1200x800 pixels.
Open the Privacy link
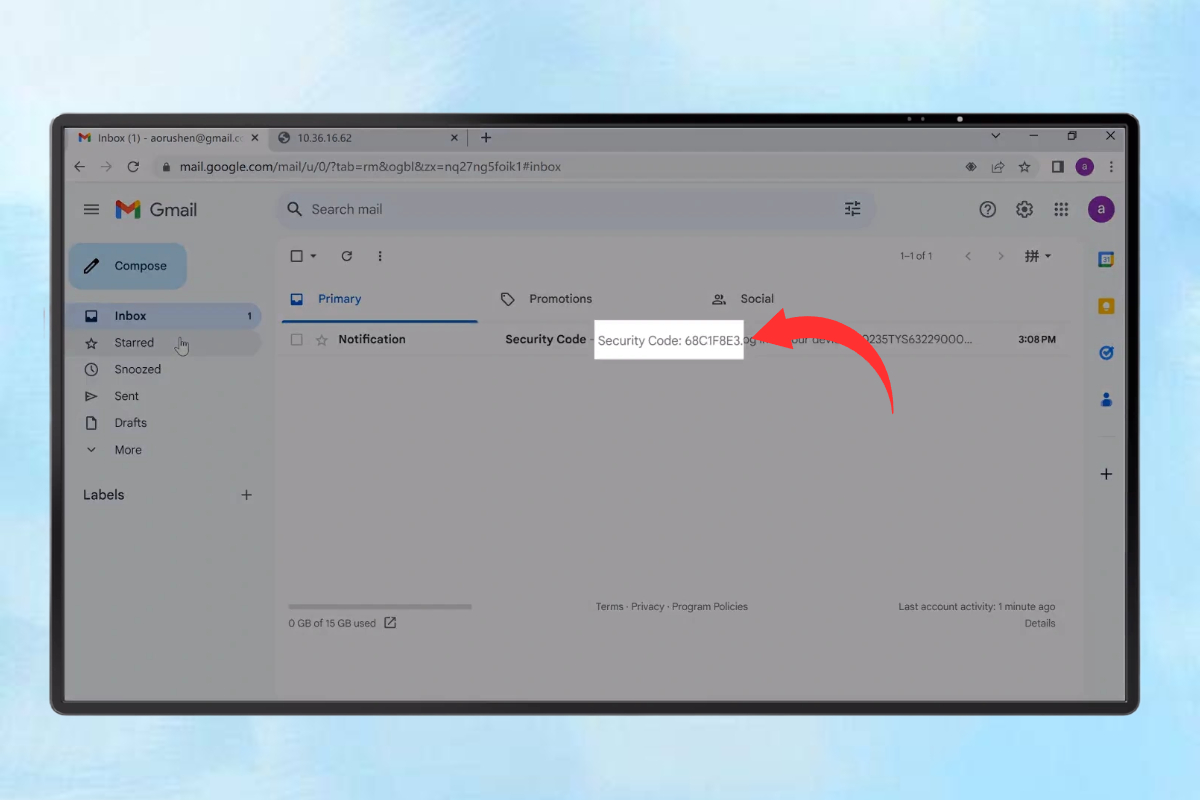[x=648, y=607]
